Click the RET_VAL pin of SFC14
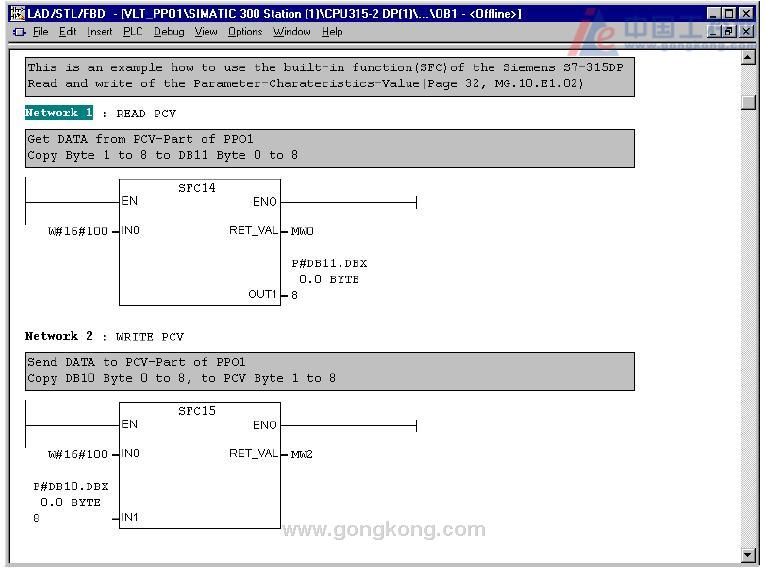Screen dimensions: 767x570 click(253, 230)
